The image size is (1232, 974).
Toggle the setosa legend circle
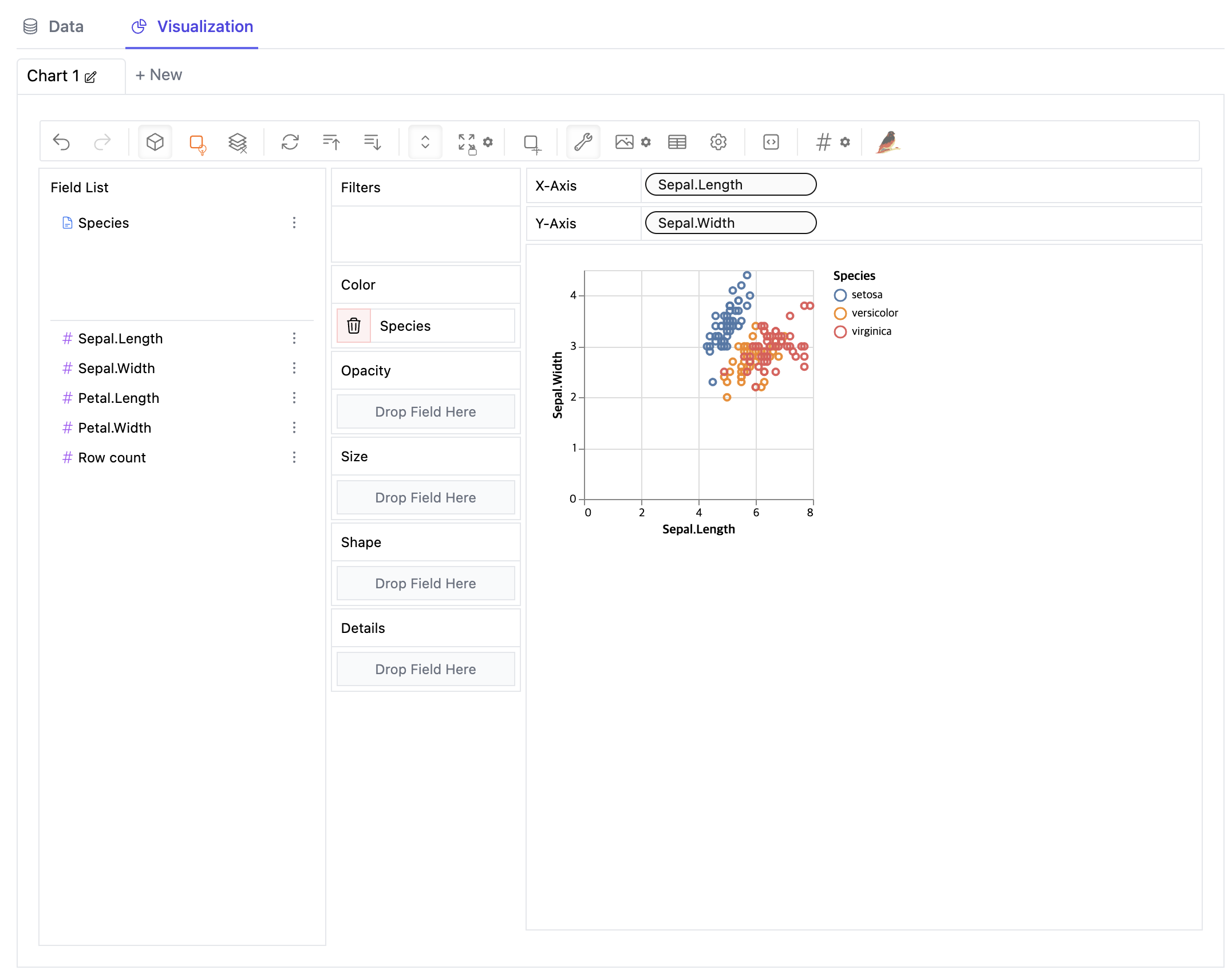(x=840, y=295)
